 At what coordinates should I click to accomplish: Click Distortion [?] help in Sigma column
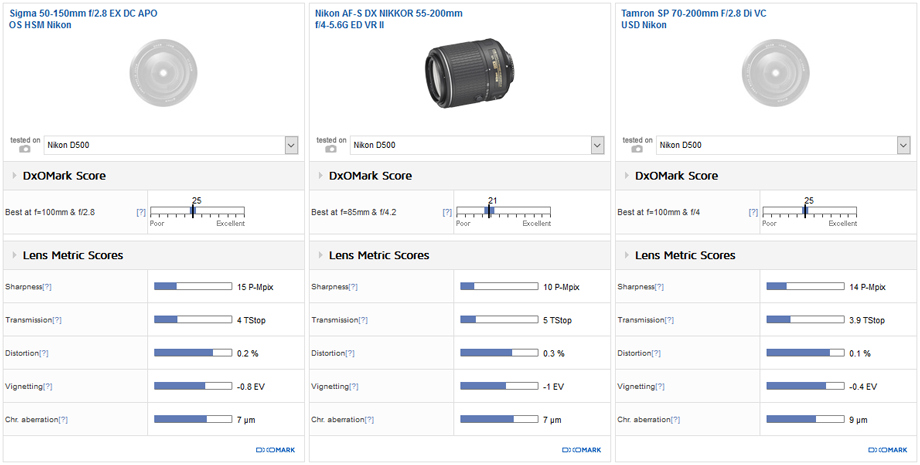tap(43, 353)
